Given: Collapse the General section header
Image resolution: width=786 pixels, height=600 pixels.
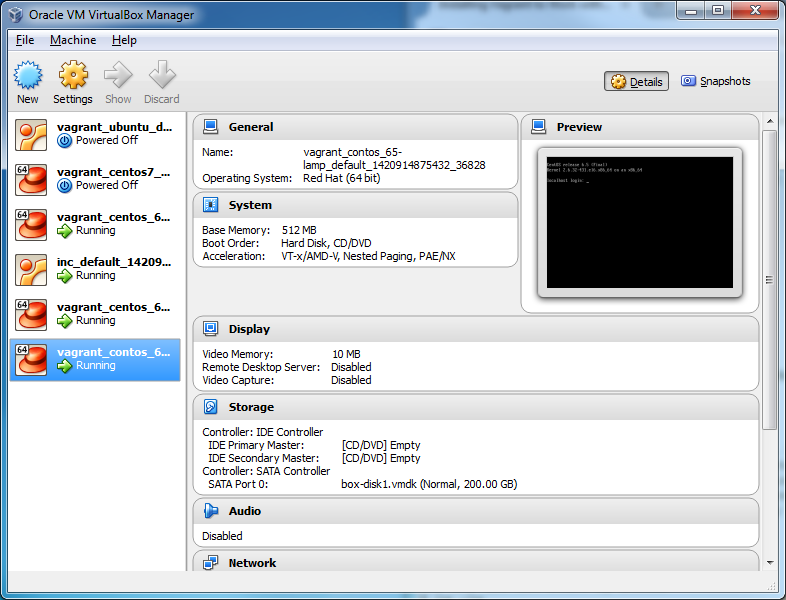Looking at the screenshot, I should 250,127.
